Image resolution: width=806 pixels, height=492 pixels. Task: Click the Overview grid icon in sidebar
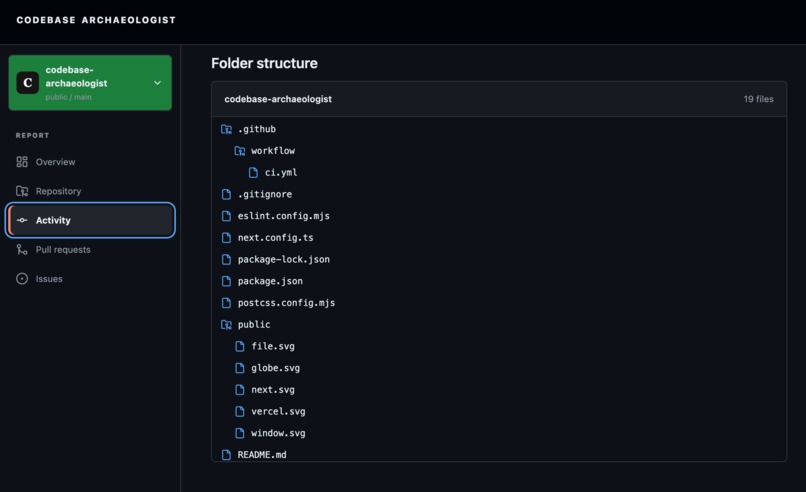tap(22, 162)
